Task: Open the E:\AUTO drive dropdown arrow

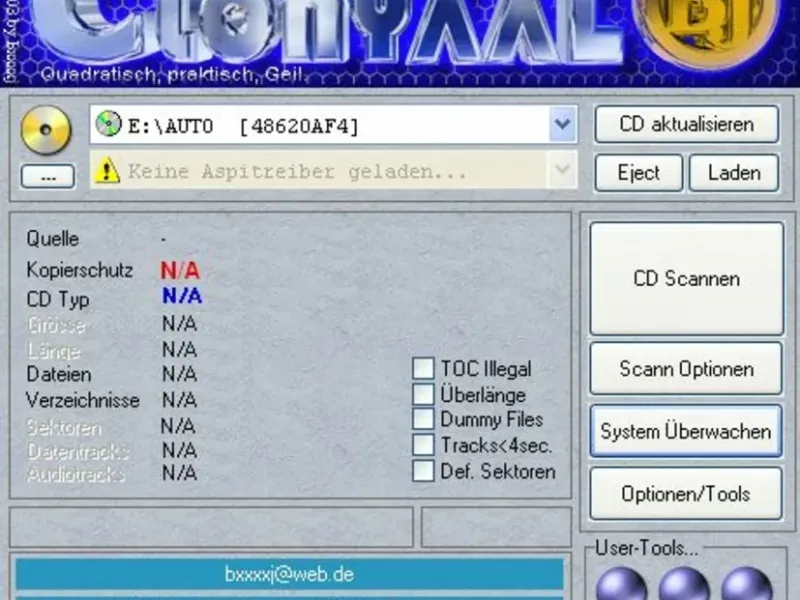Action: click(563, 124)
